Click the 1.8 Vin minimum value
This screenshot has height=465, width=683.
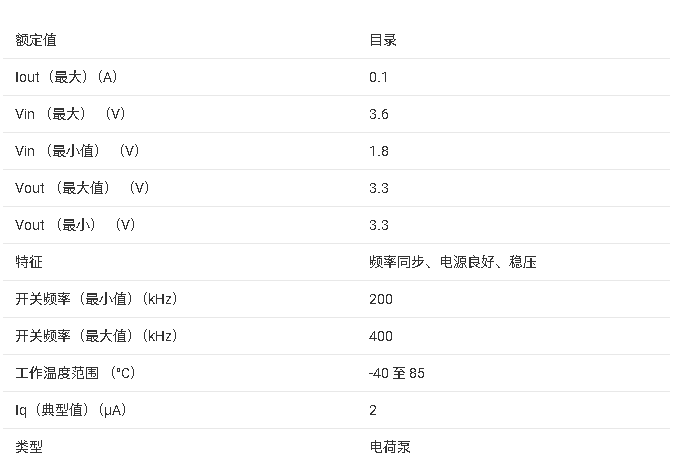pyautogui.click(x=379, y=151)
